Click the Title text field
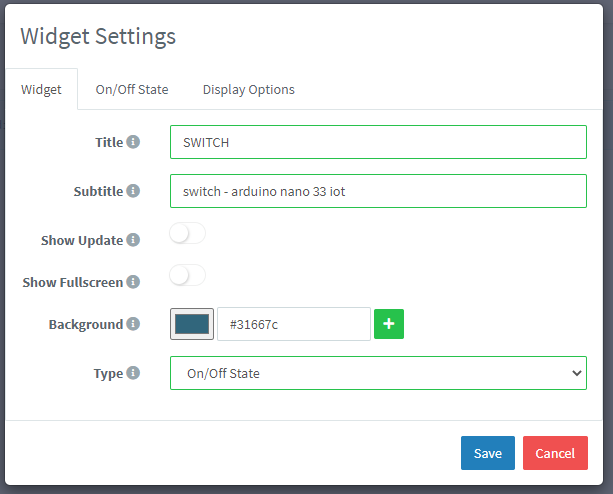613x494 pixels. pos(378,142)
